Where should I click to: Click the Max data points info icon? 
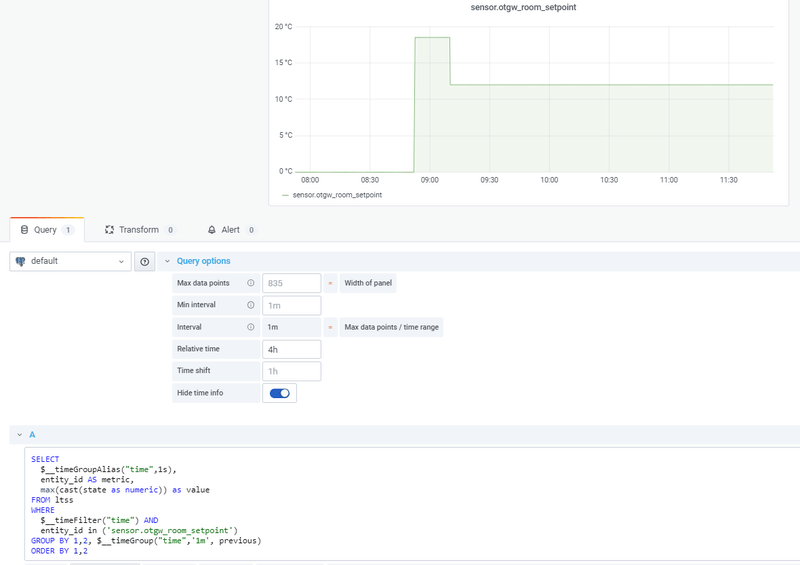pos(250,283)
